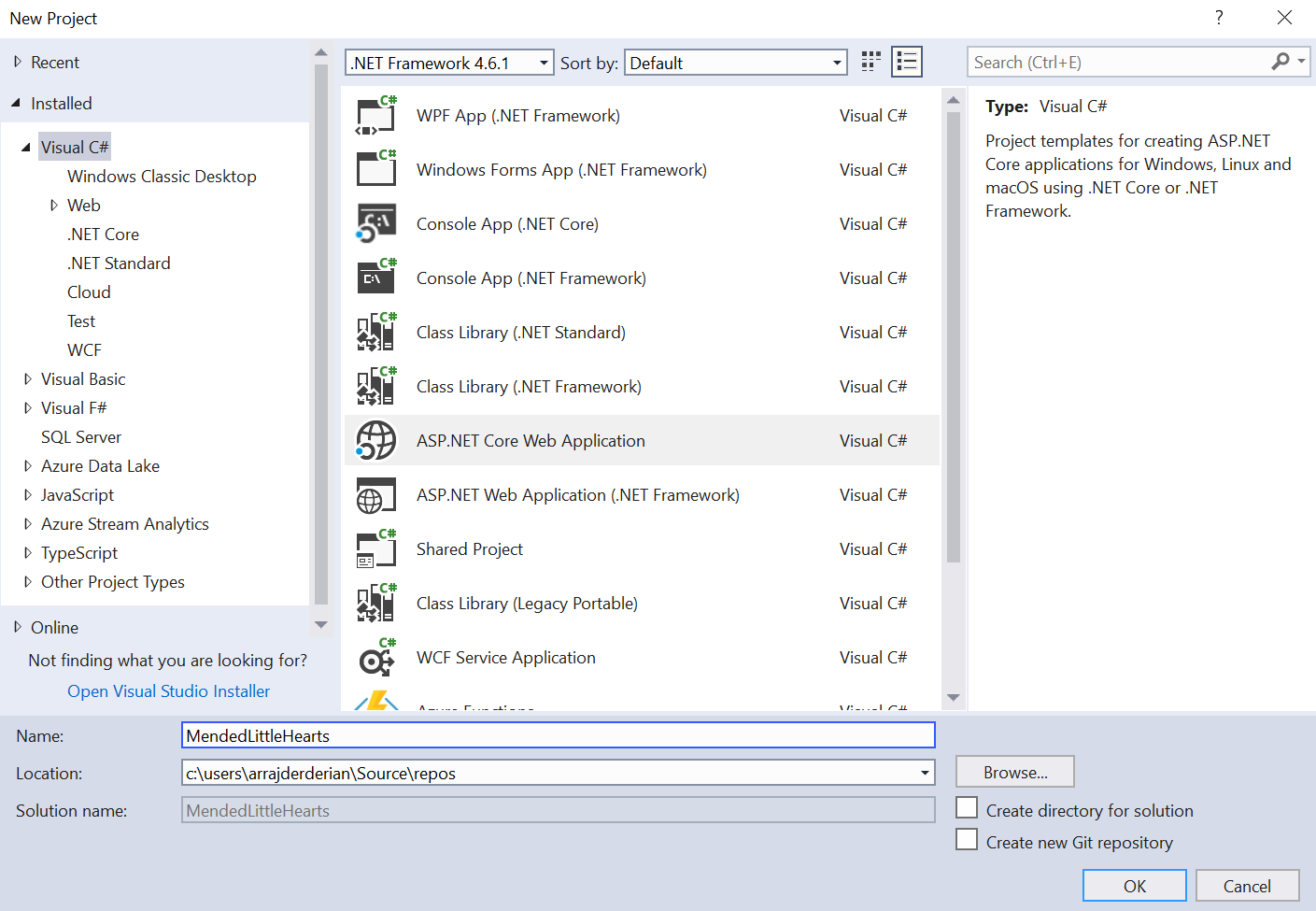The height and width of the screenshot is (911, 1316).
Task: Click the search magnifier in the search box
Action: pos(1279,61)
